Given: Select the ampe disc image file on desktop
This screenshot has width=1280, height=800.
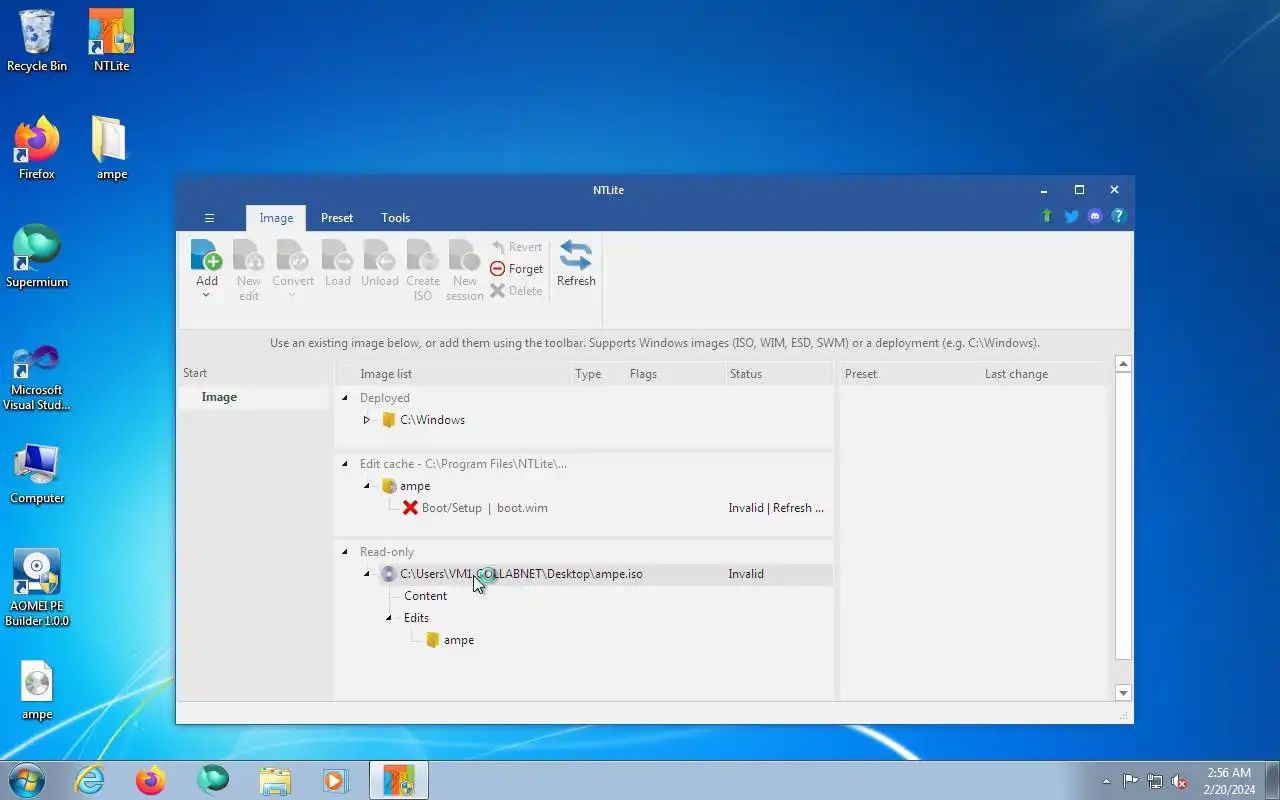Looking at the screenshot, I should pyautogui.click(x=37, y=691).
